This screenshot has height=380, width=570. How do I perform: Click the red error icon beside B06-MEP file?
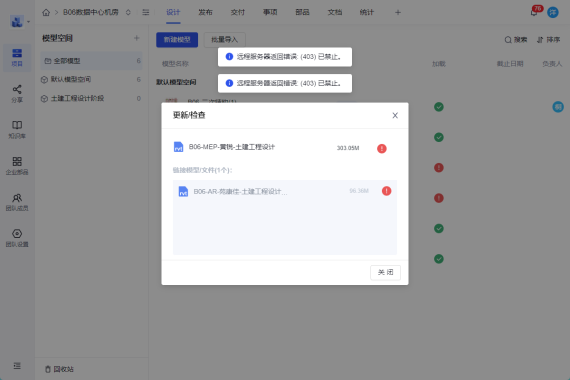pos(382,148)
